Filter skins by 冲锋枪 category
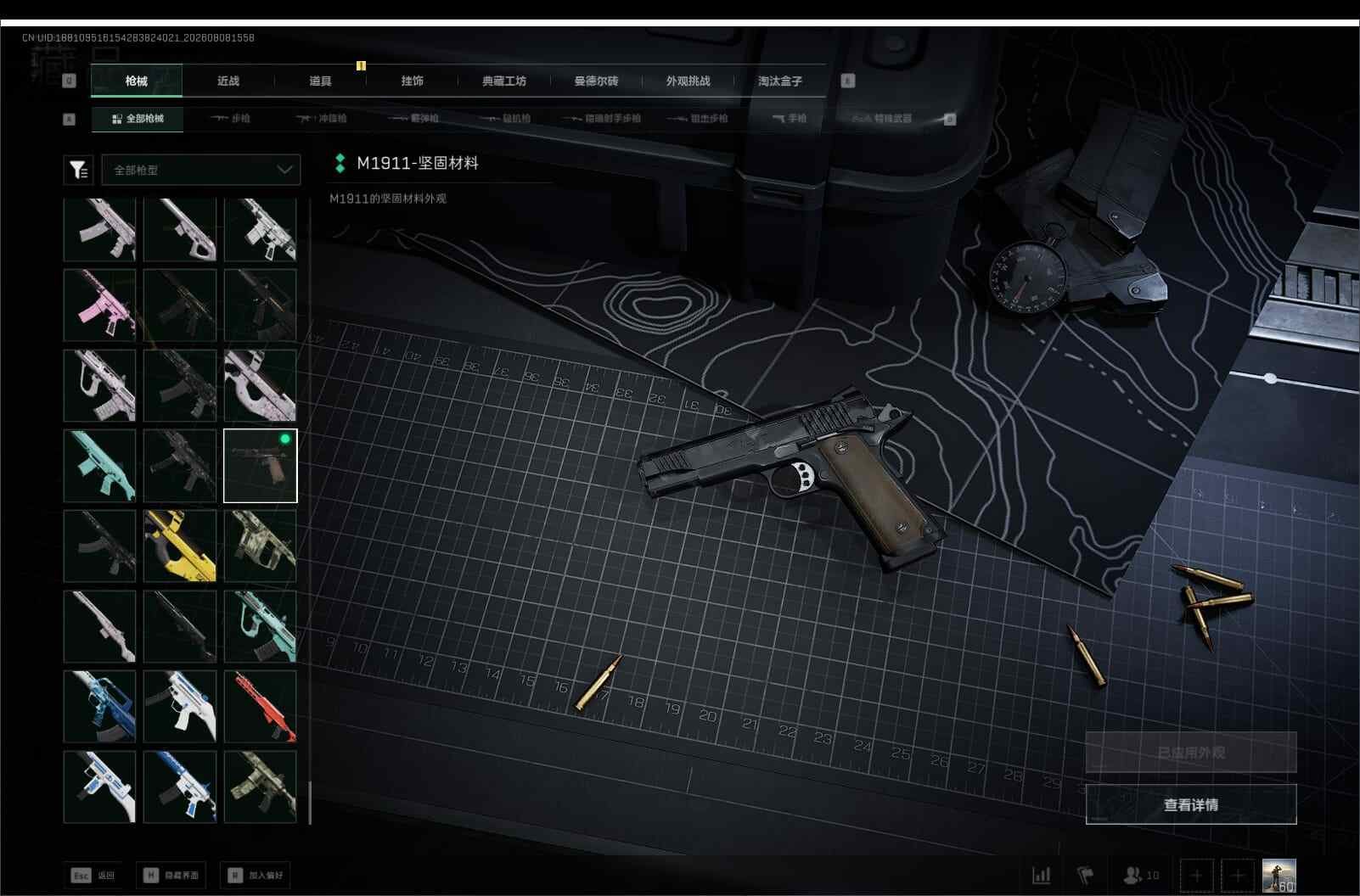The width and height of the screenshot is (1360, 896). click(322, 119)
